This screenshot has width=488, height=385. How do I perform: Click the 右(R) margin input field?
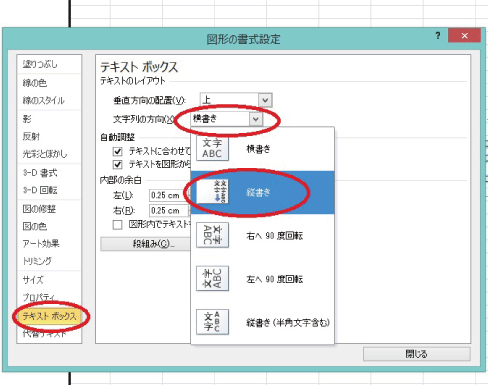coord(169,211)
